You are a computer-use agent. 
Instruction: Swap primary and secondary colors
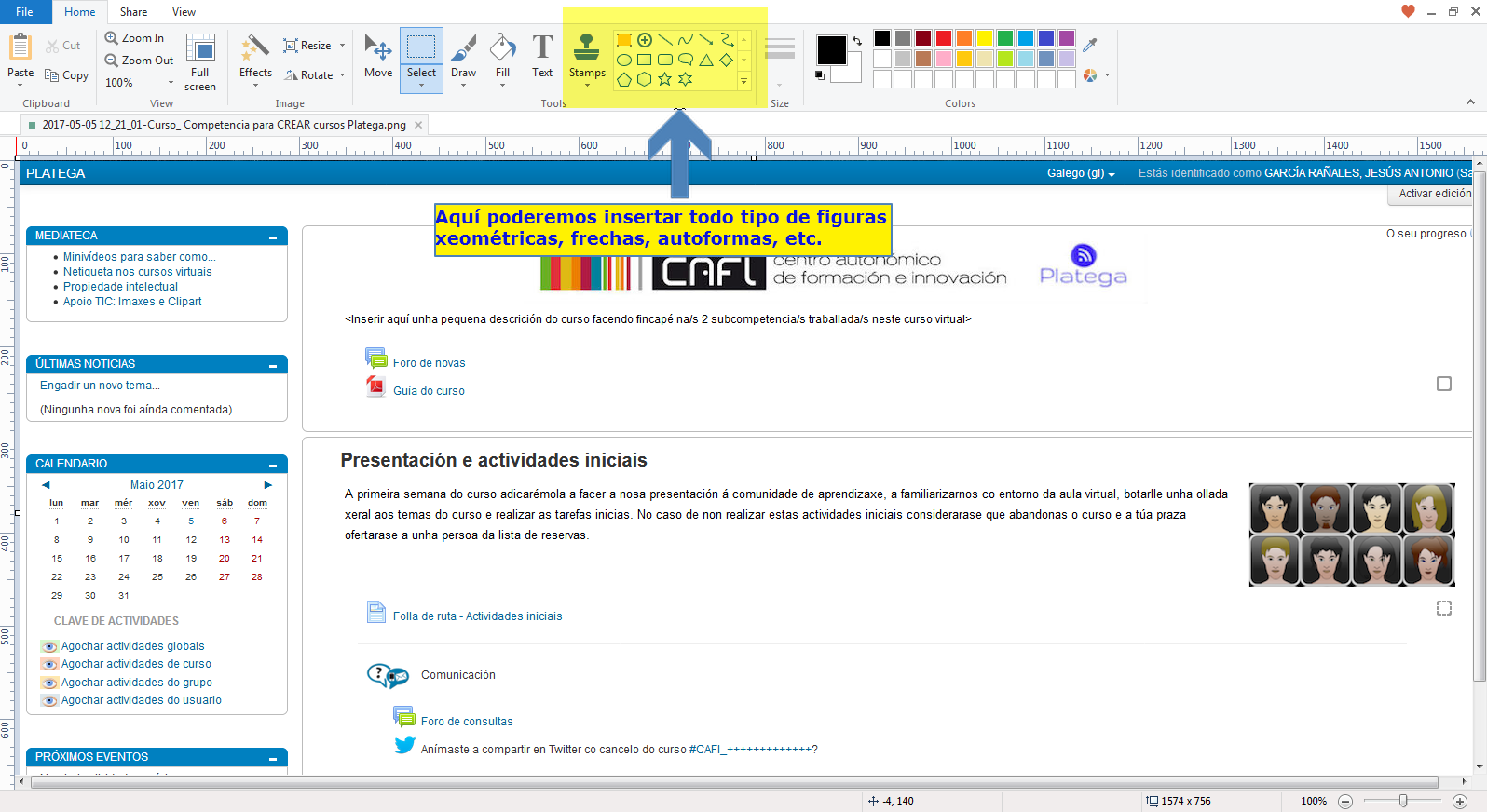pos(857,41)
